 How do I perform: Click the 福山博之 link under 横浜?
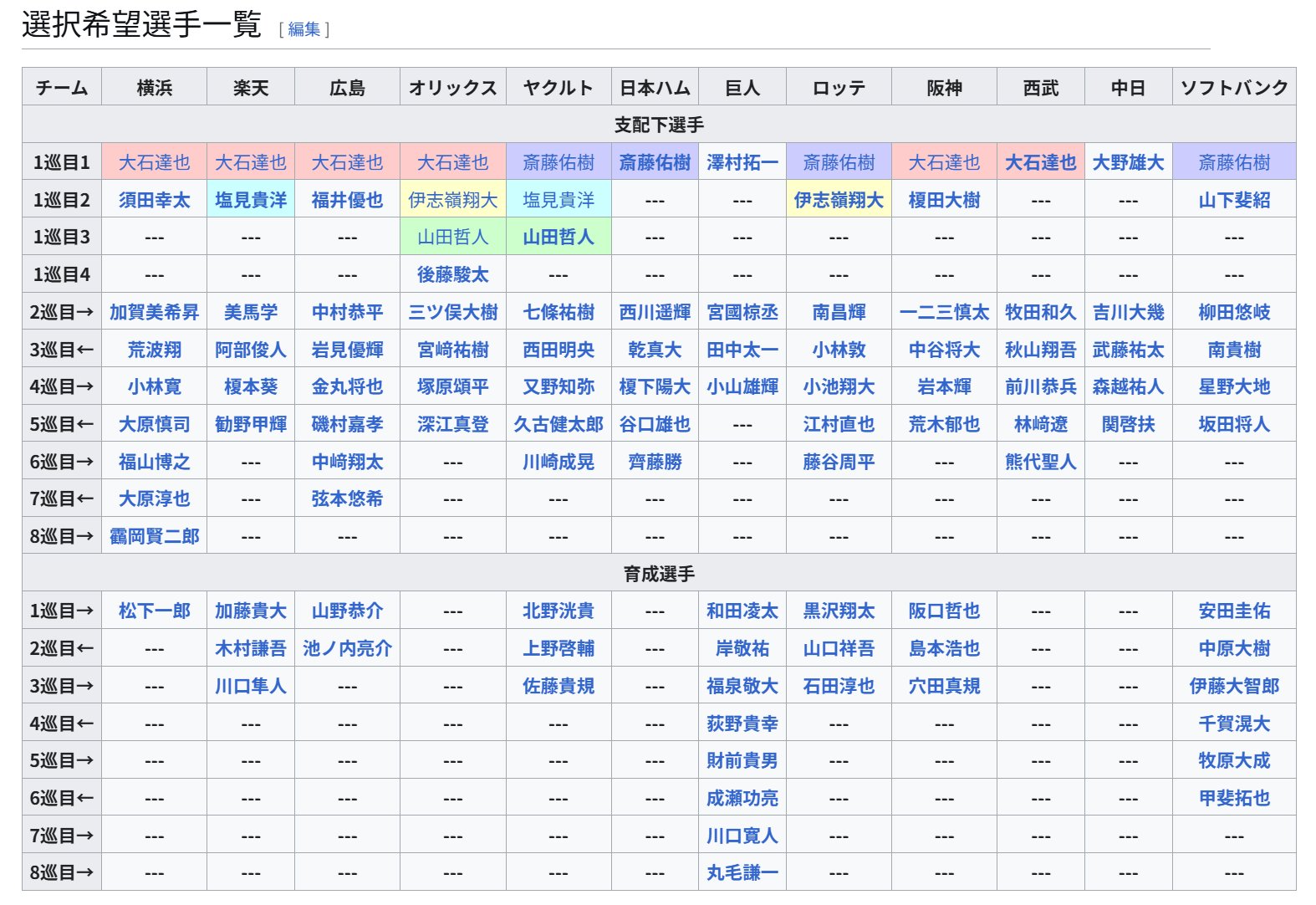(154, 462)
